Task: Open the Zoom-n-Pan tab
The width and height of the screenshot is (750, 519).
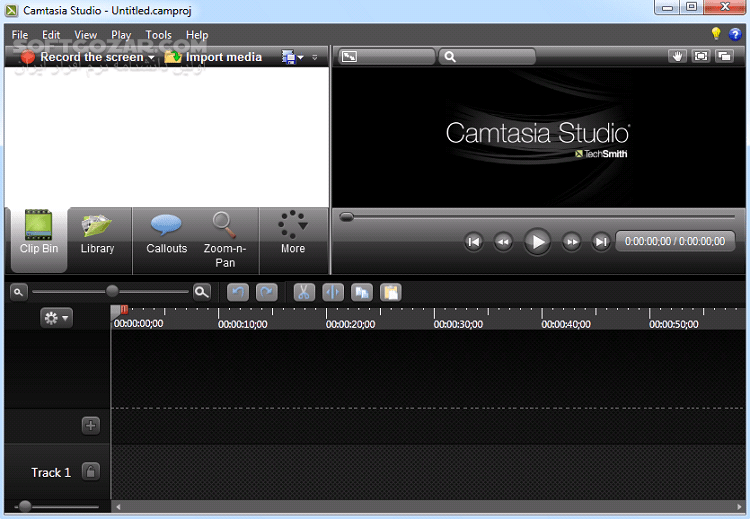Action: pyautogui.click(x=225, y=240)
